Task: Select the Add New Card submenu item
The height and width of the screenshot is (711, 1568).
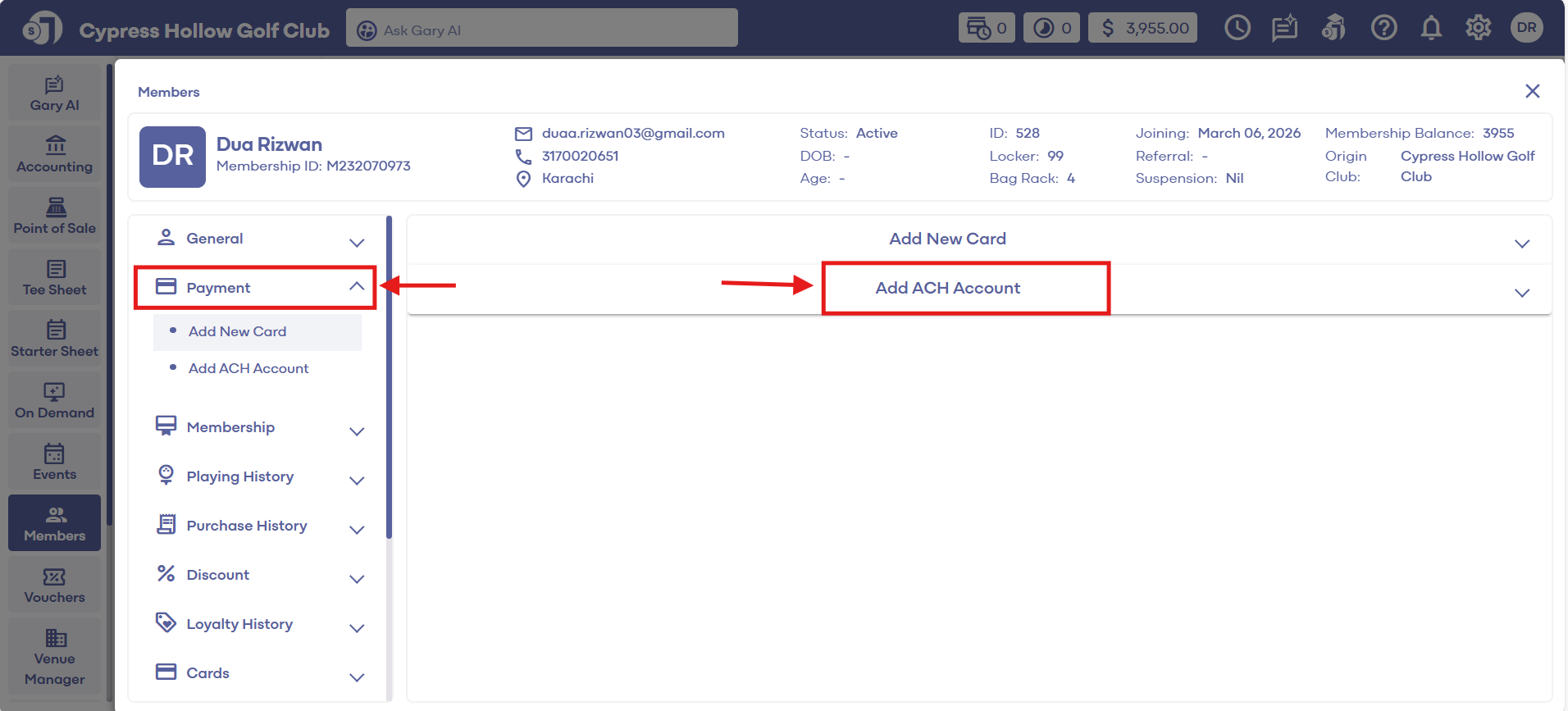Action: [237, 332]
